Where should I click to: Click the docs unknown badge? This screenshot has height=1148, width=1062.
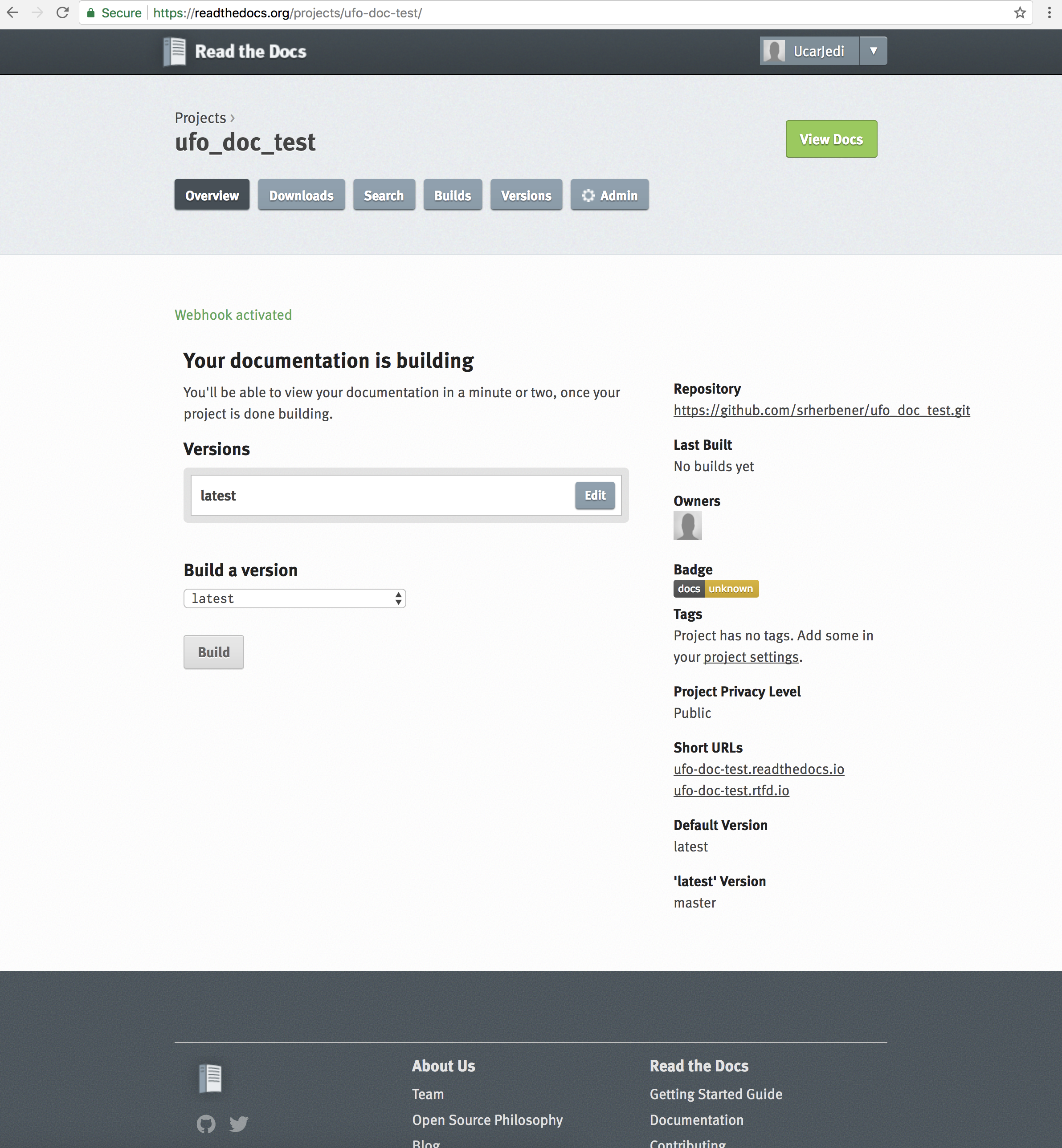[x=715, y=588]
